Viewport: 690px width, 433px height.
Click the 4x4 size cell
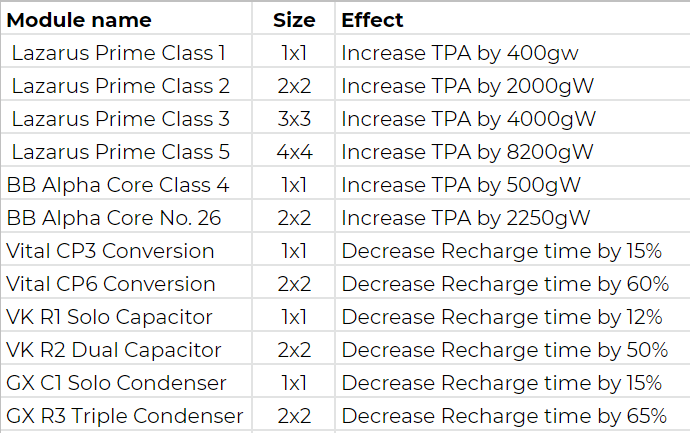point(294,152)
